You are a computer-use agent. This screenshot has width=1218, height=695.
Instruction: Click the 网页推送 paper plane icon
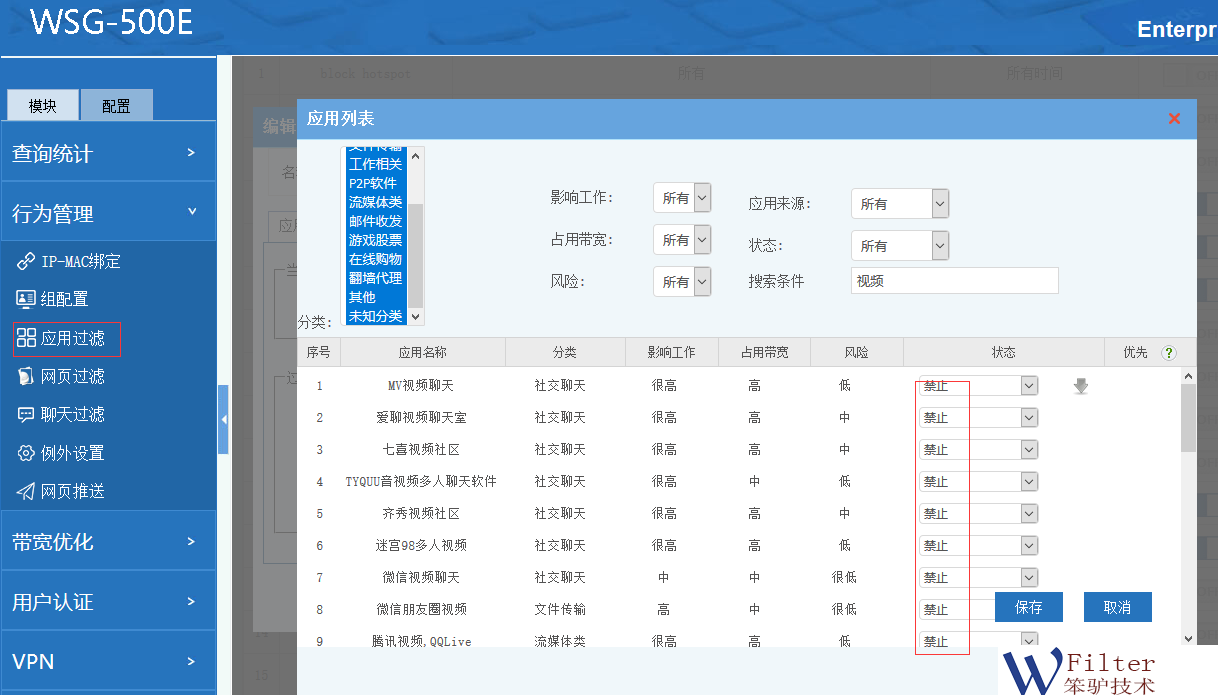click(x=26, y=491)
